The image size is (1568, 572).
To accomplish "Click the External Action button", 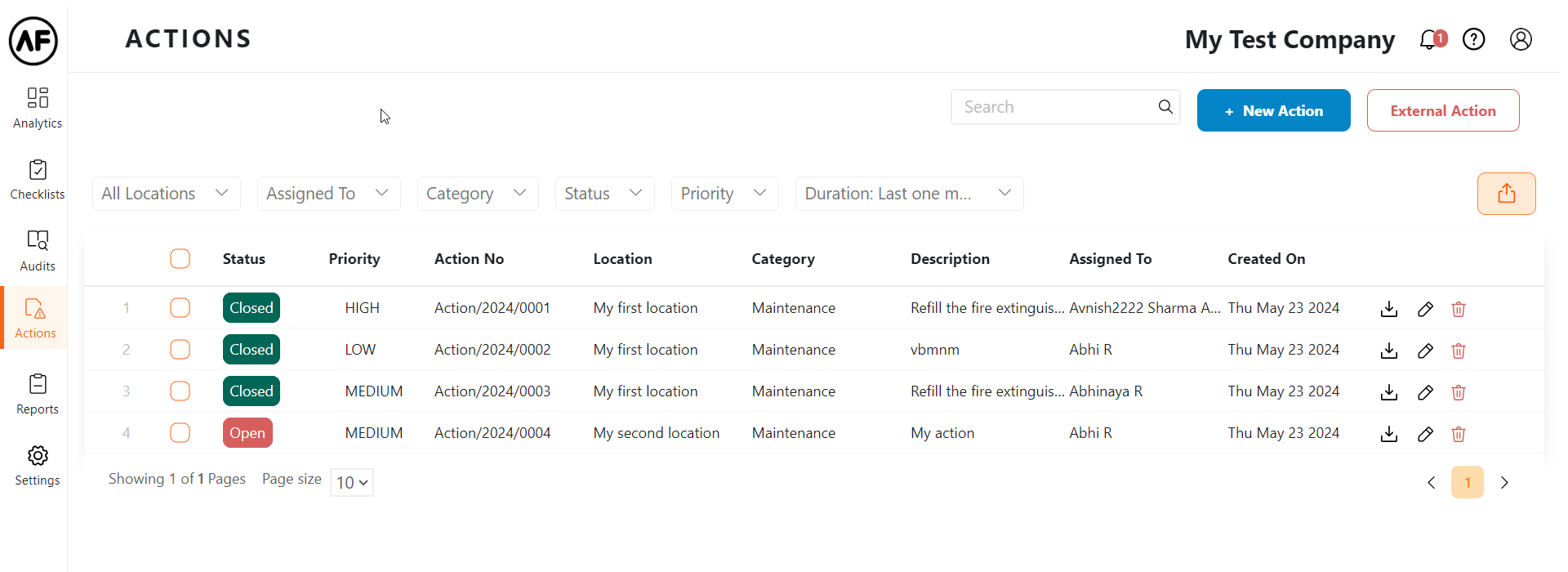I will click(x=1442, y=110).
